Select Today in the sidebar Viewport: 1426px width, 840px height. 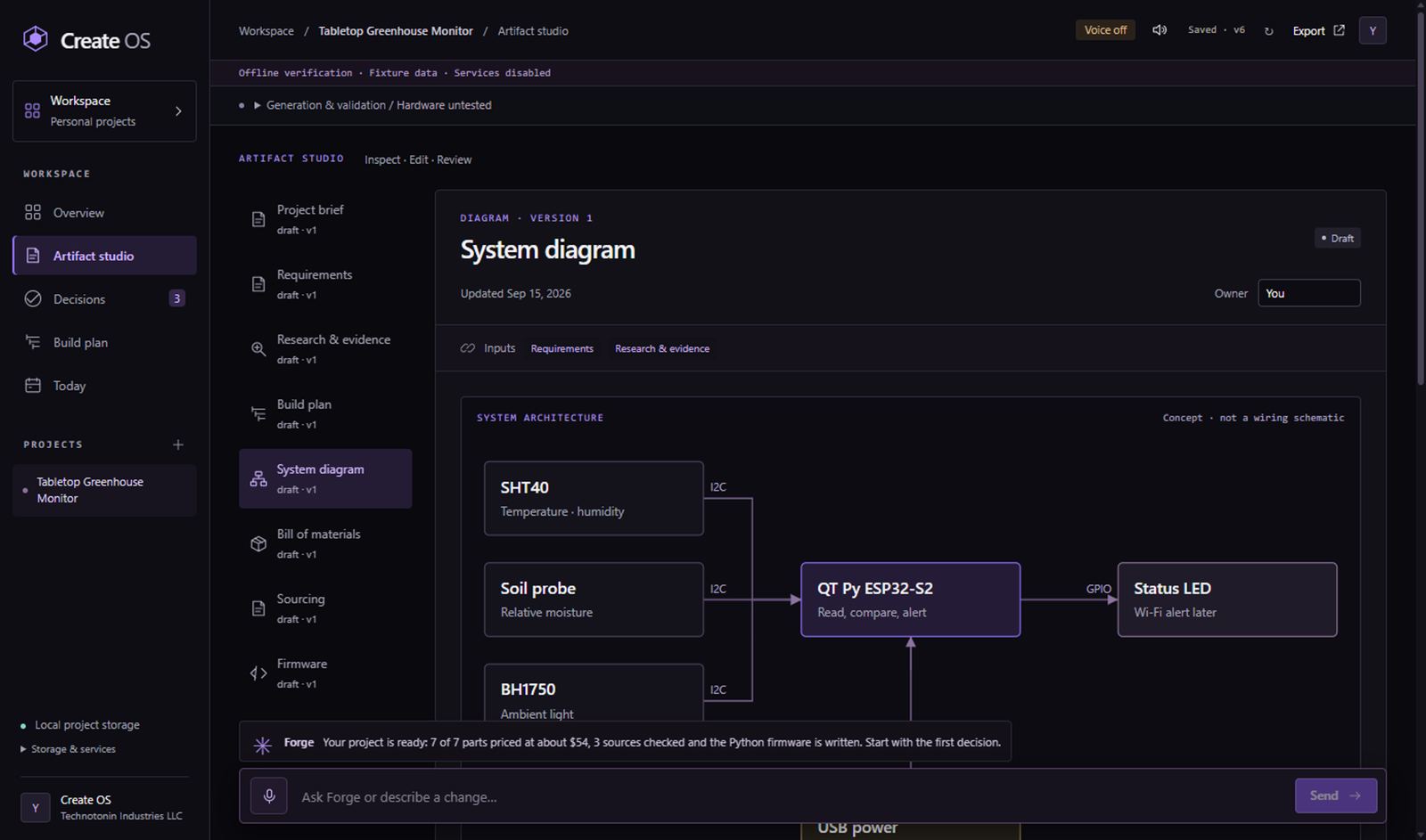coord(104,386)
